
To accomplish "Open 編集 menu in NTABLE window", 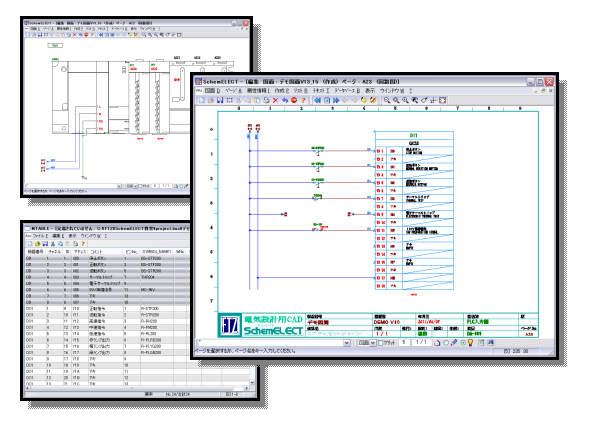I will click(58, 236).
